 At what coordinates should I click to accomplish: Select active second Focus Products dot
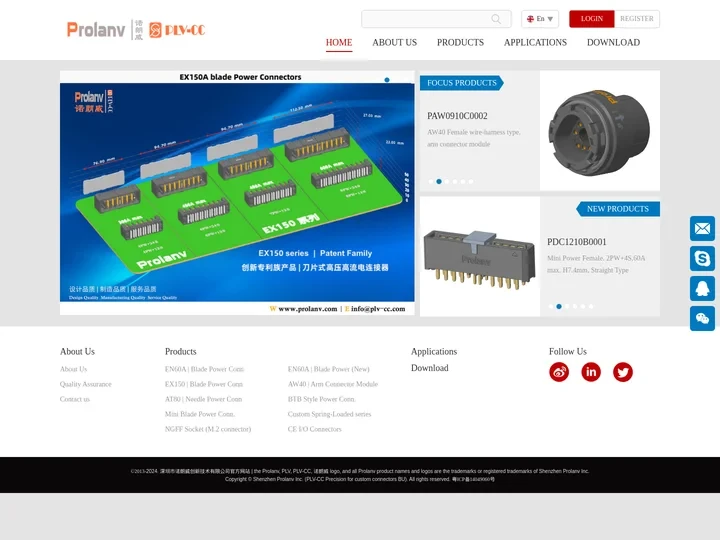tap(439, 181)
